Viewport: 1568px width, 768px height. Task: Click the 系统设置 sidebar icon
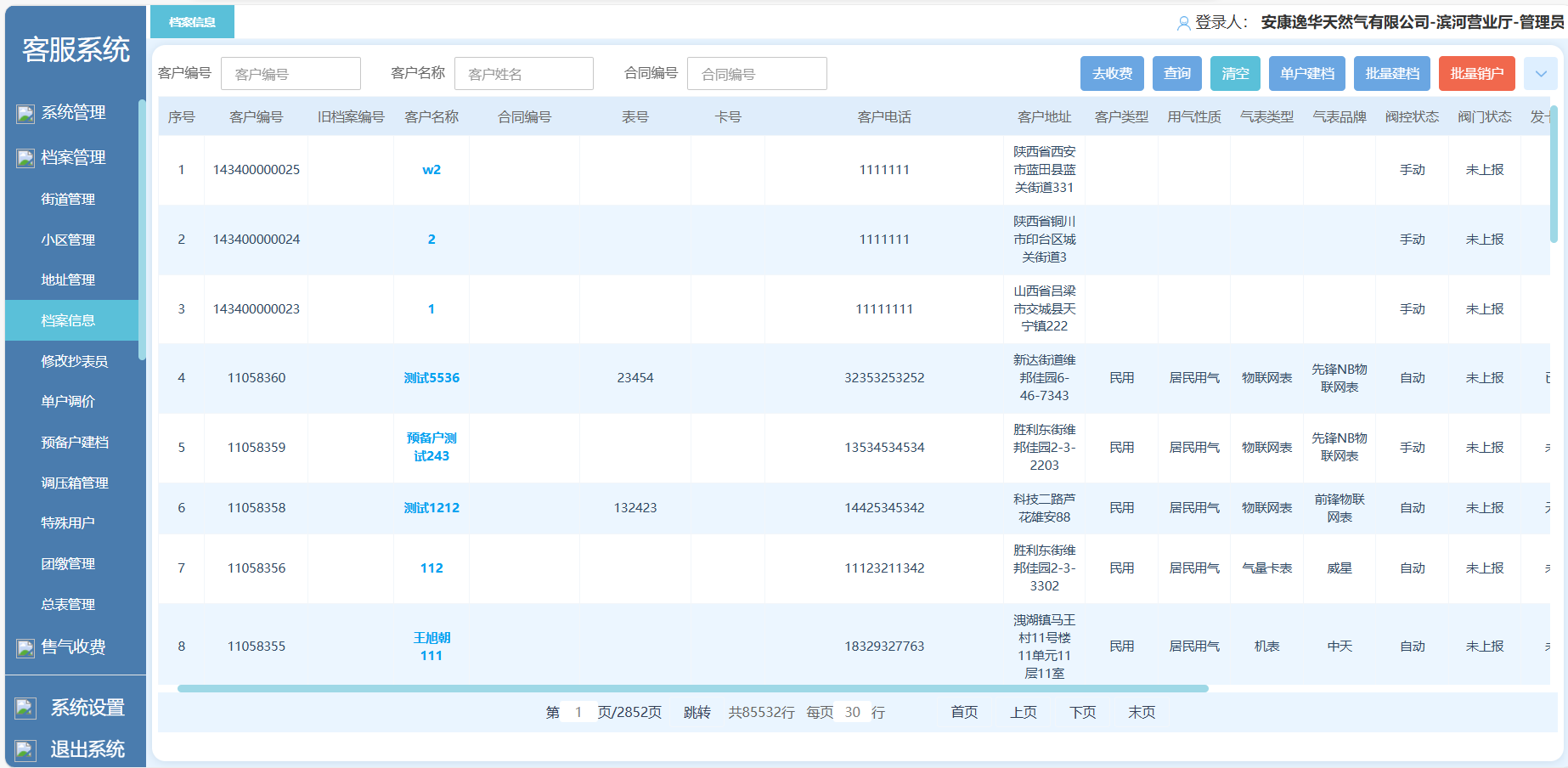pos(25,708)
